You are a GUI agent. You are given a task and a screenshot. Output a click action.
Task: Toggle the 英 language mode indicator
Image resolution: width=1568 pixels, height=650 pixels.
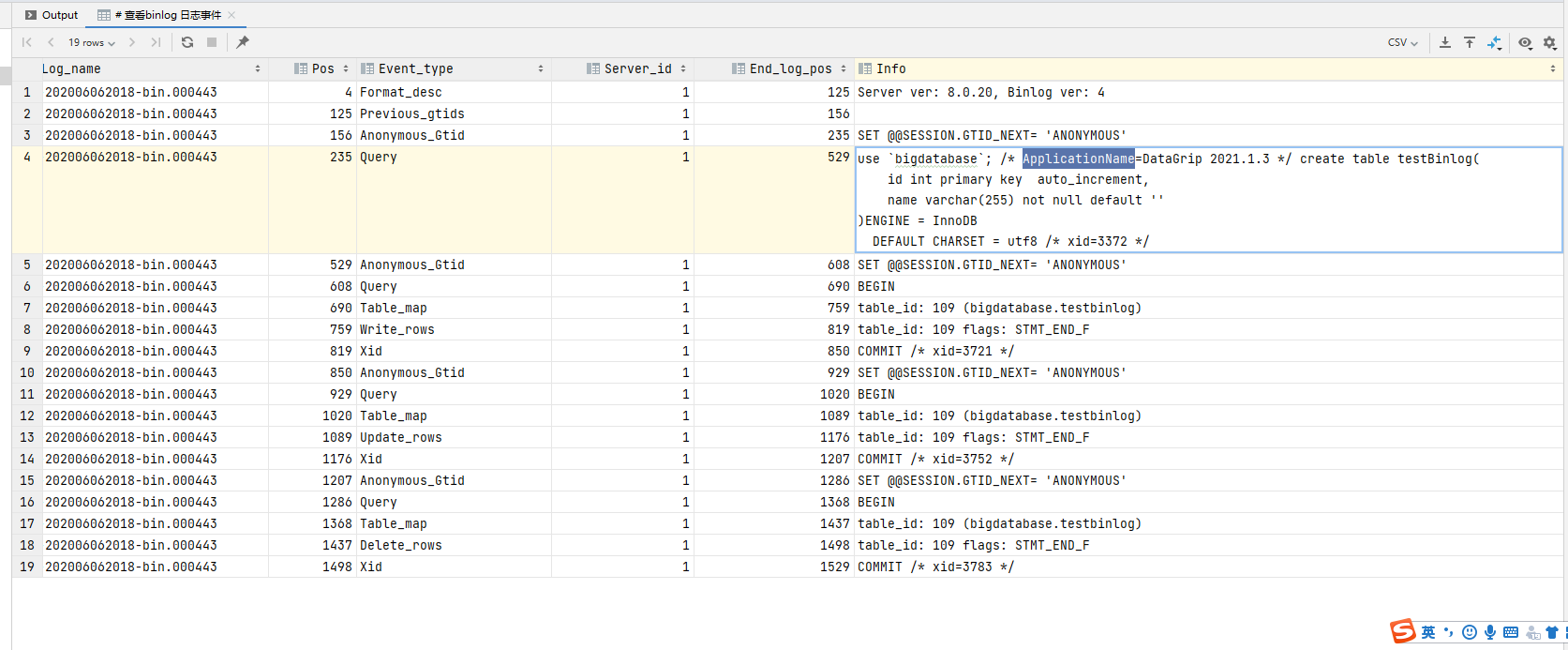[1427, 632]
